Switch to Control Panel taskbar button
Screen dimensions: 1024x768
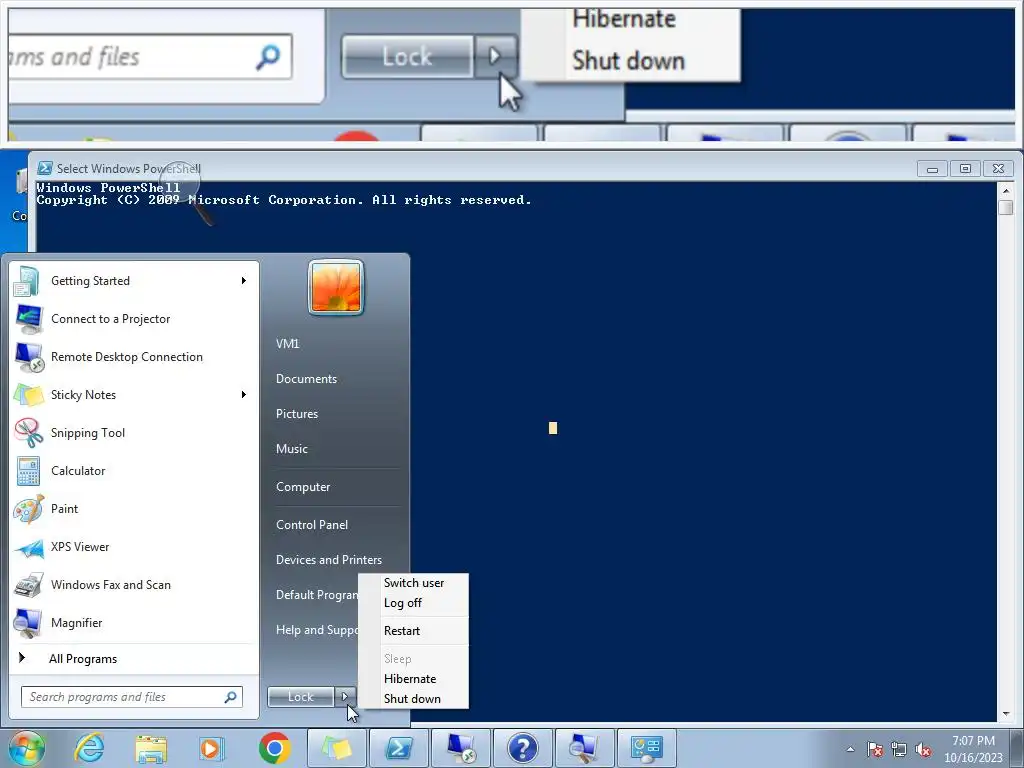coord(647,748)
